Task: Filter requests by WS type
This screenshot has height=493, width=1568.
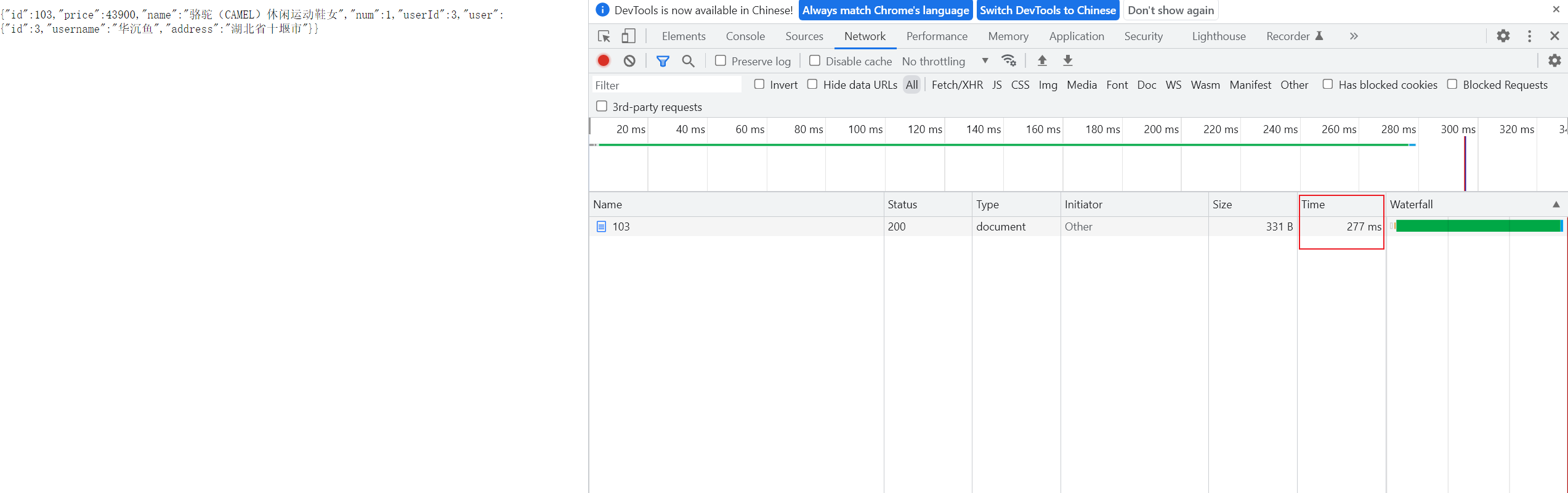Action: (1174, 85)
